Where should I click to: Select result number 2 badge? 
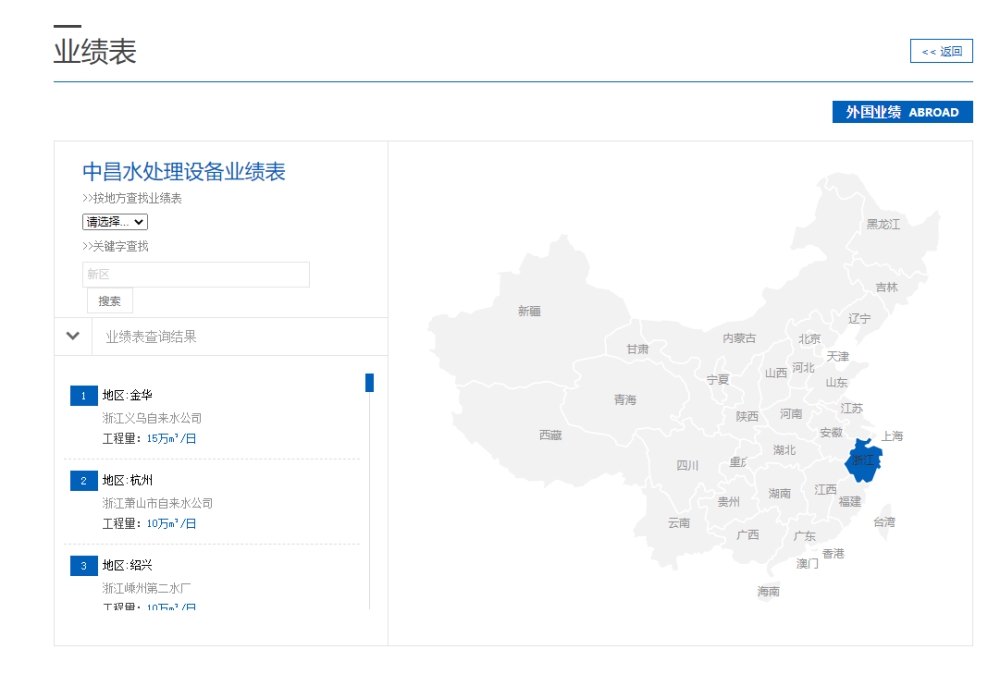pos(84,481)
